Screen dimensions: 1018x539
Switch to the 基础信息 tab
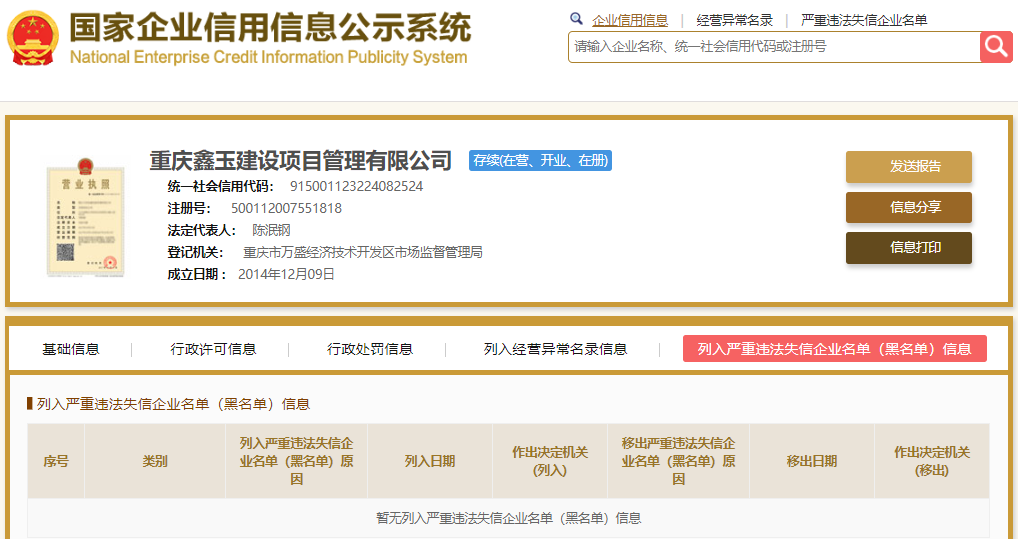(x=71, y=349)
